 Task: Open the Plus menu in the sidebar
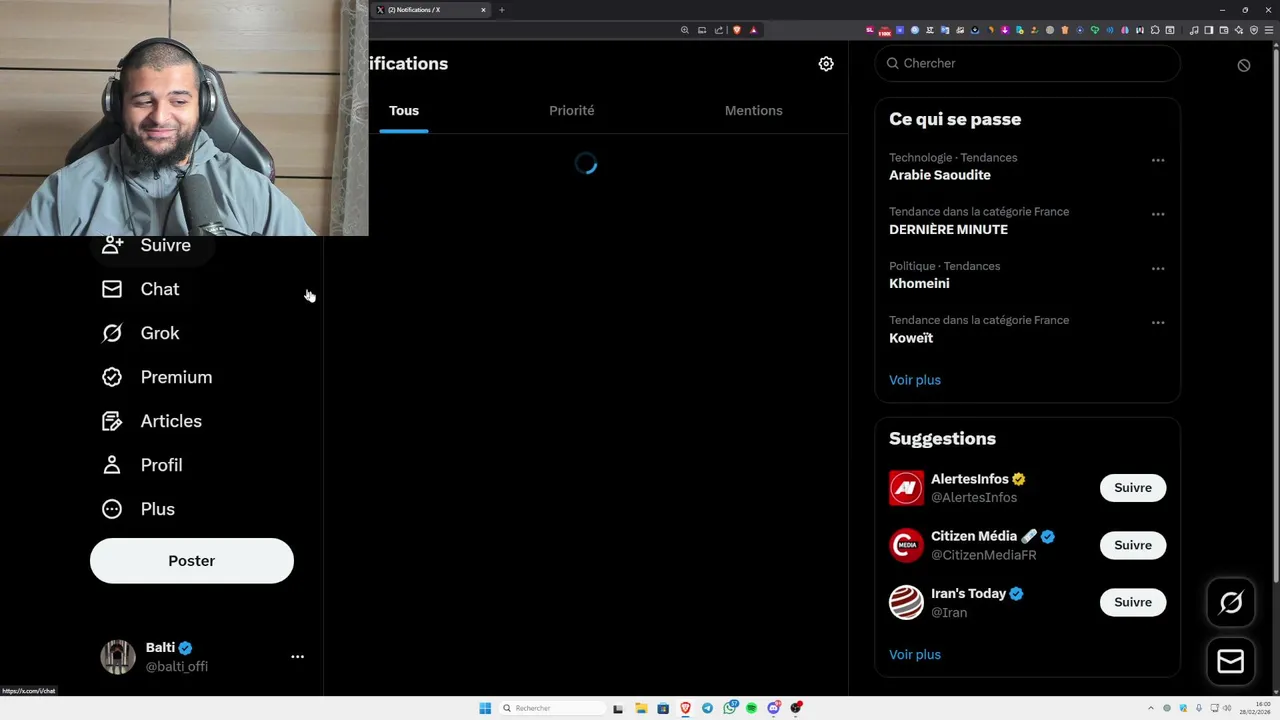(x=138, y=509)
